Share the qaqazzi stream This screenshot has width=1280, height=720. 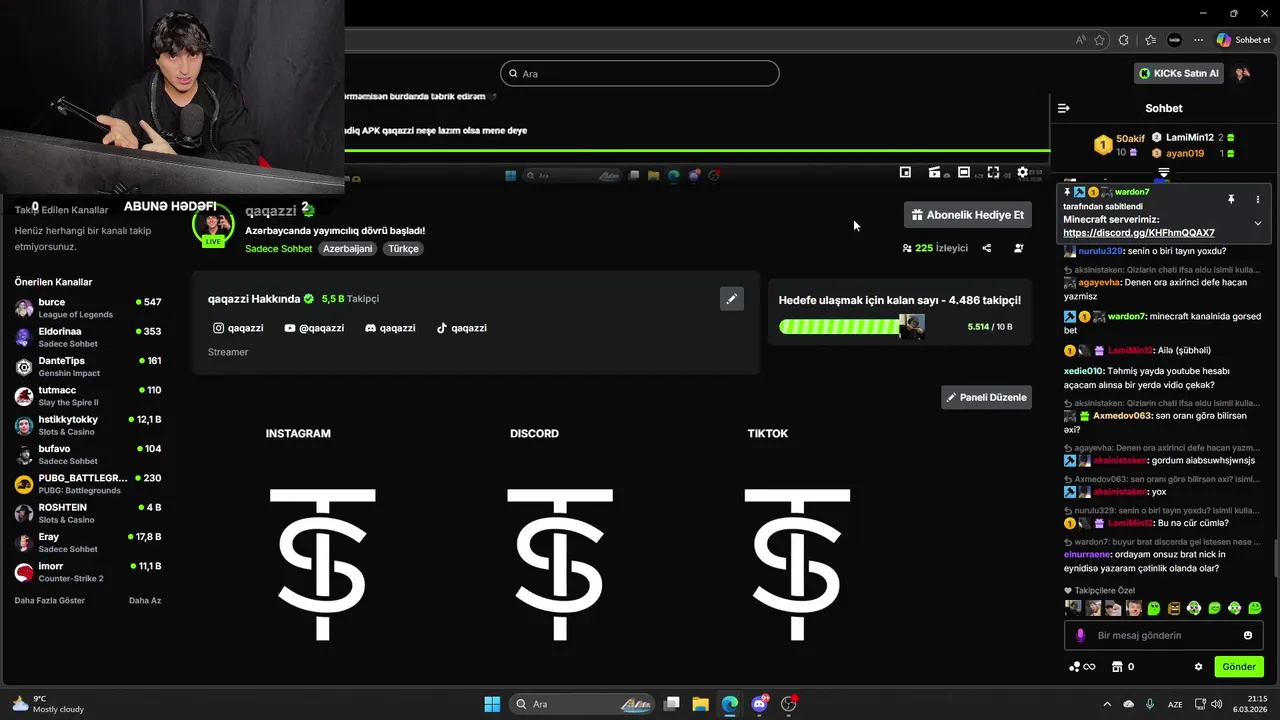987,248
